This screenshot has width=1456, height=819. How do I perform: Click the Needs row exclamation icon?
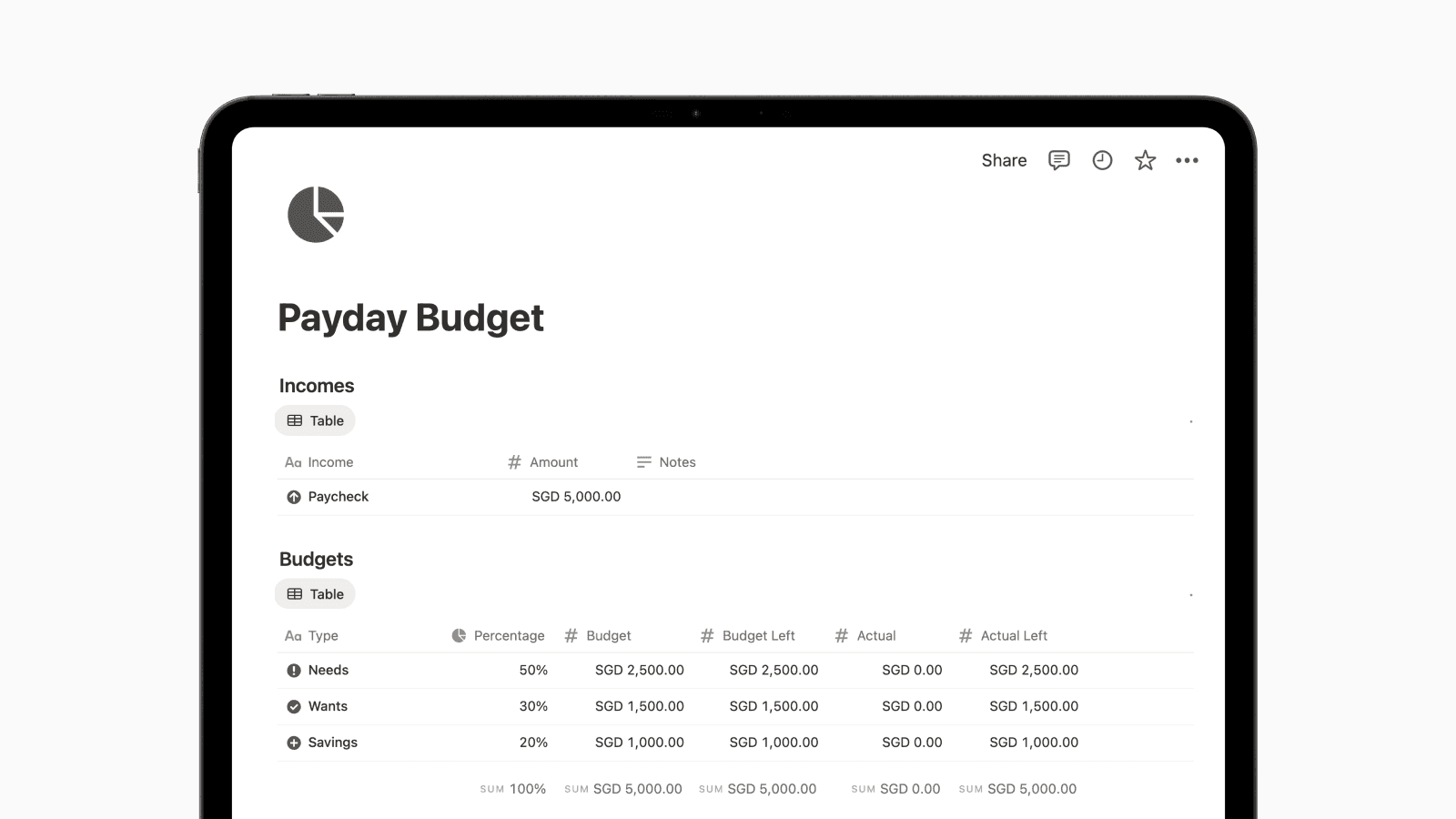tap(294, 671)
